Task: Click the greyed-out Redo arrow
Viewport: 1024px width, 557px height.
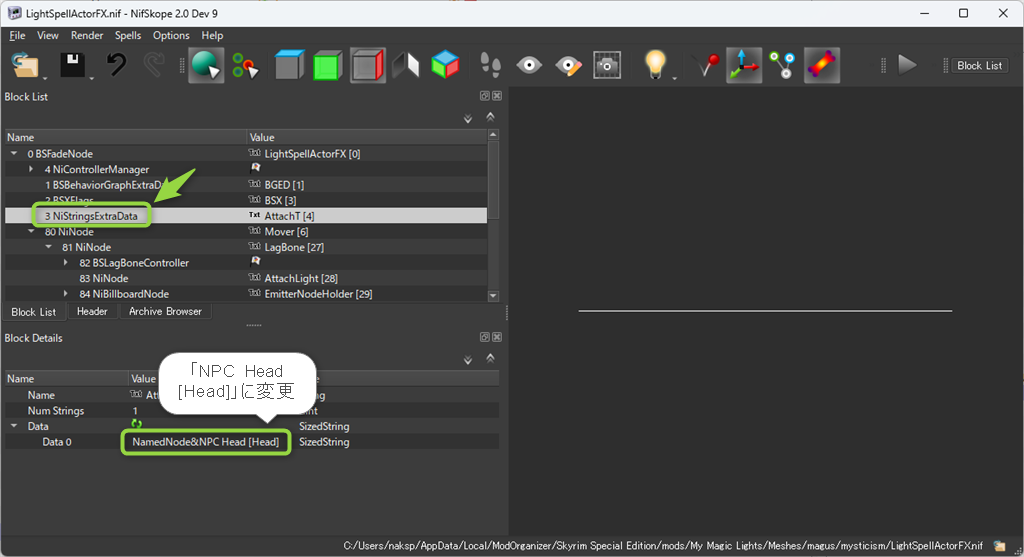Action: 154,65
